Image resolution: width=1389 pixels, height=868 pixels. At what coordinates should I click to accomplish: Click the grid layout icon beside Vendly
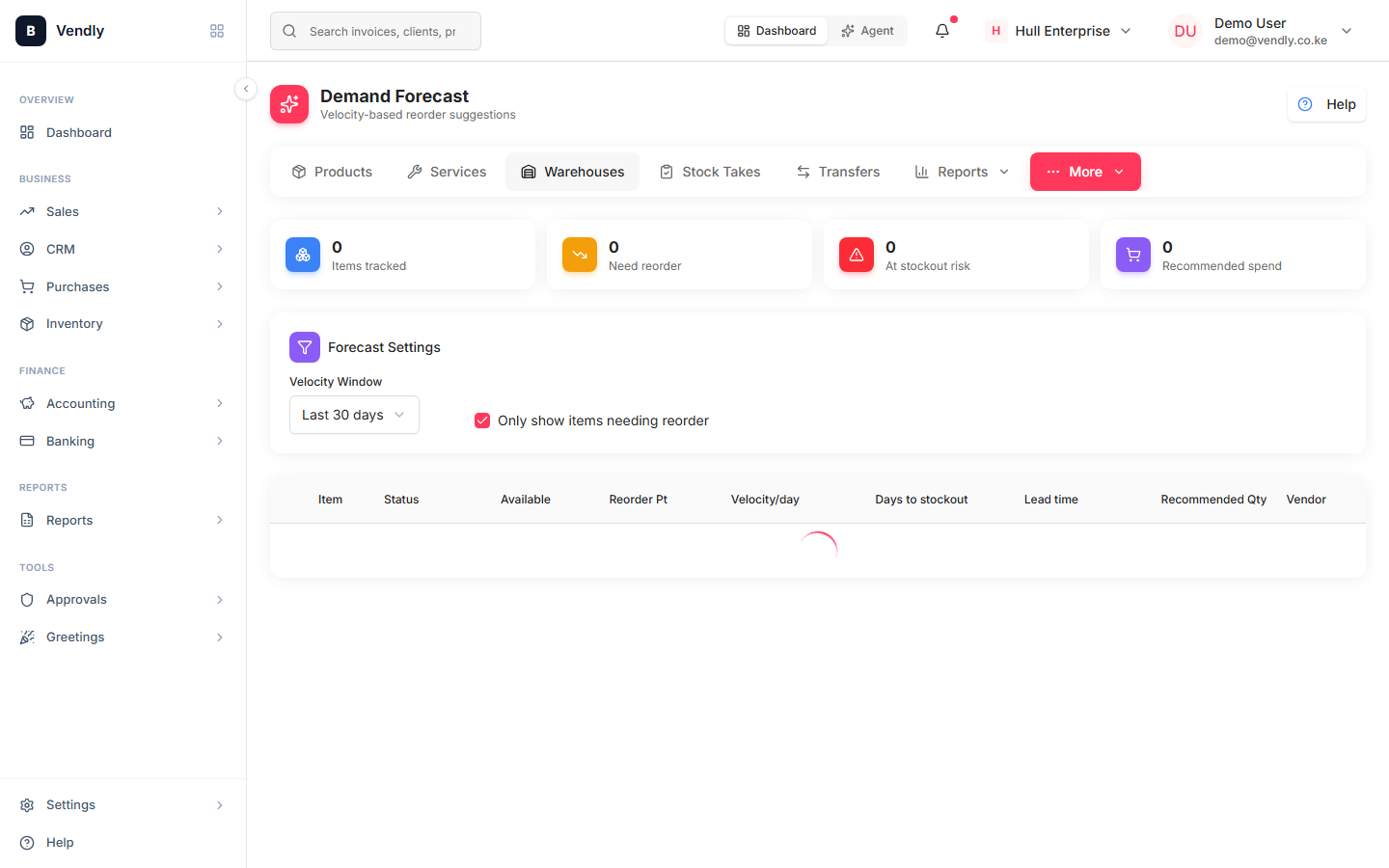[x=217, y=31]
